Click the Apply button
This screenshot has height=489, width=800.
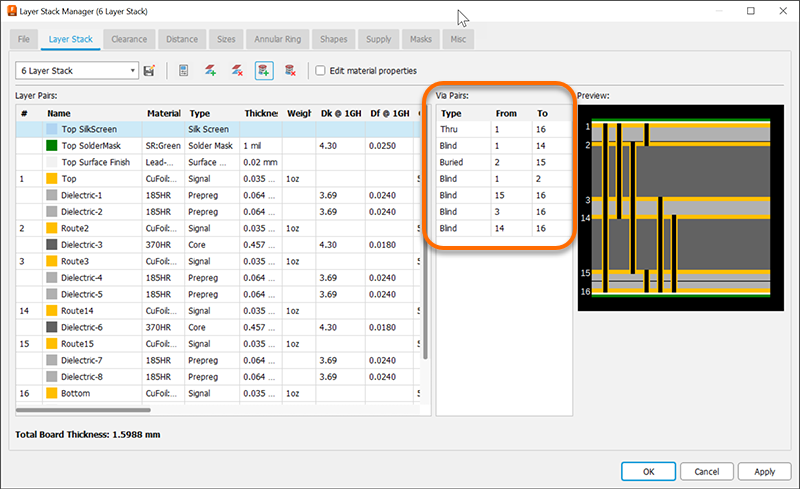coord(764,472)
